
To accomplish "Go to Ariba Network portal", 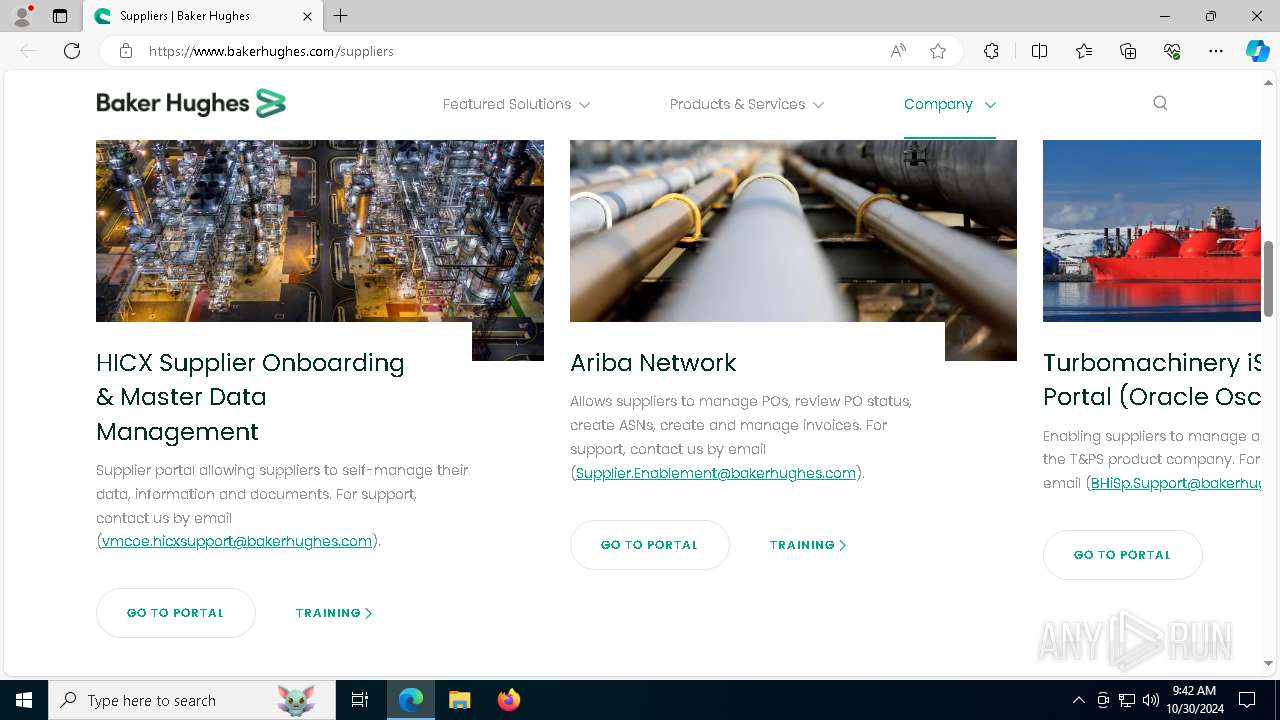I will [650, 545].
